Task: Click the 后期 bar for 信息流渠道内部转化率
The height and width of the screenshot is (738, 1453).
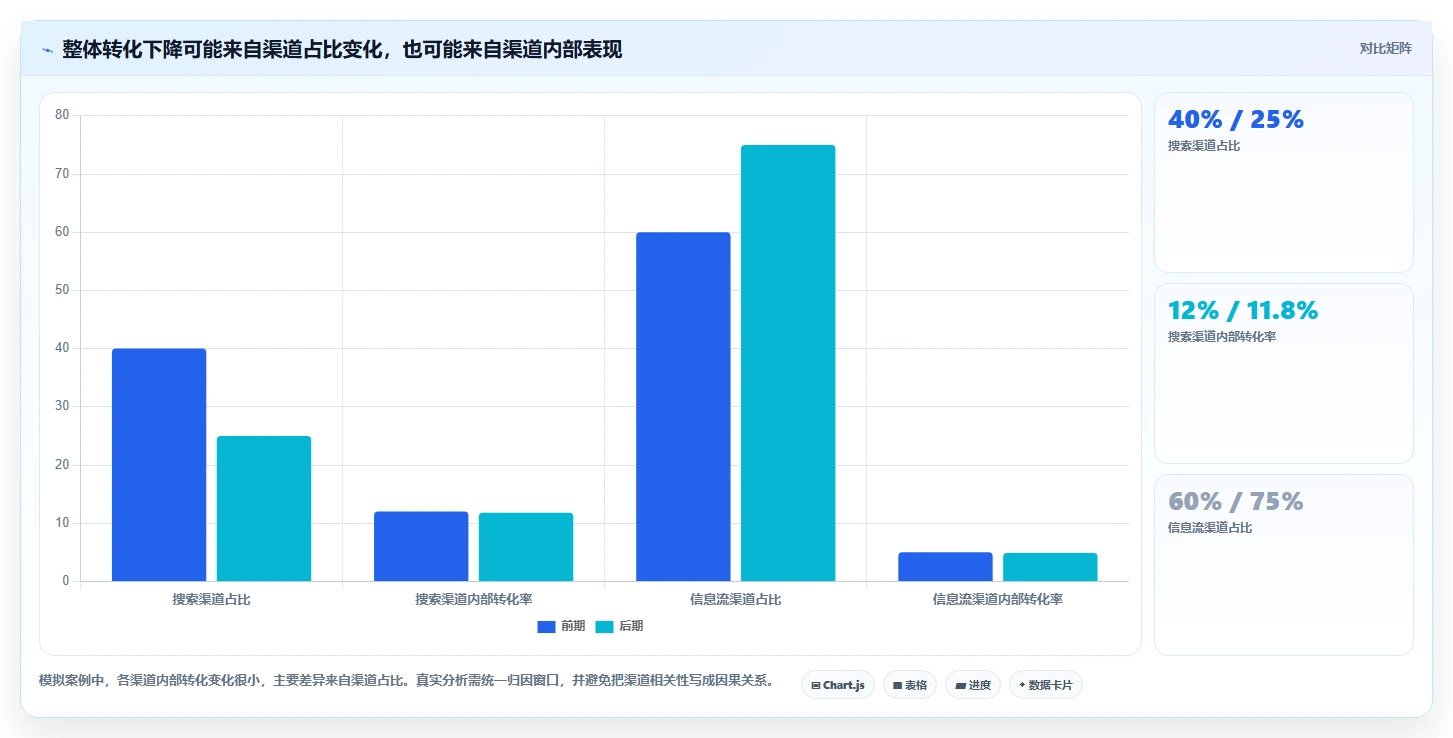Action: click(1050, 567)
